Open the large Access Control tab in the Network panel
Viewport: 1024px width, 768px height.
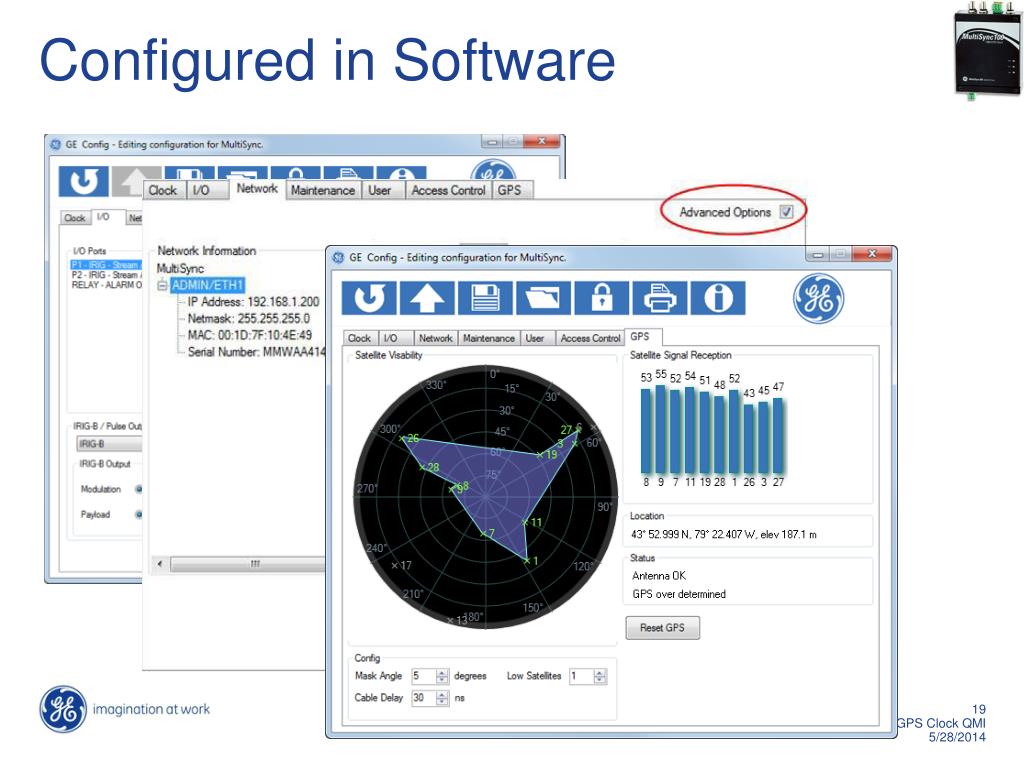pyautogui.click(x=449, y=190)
